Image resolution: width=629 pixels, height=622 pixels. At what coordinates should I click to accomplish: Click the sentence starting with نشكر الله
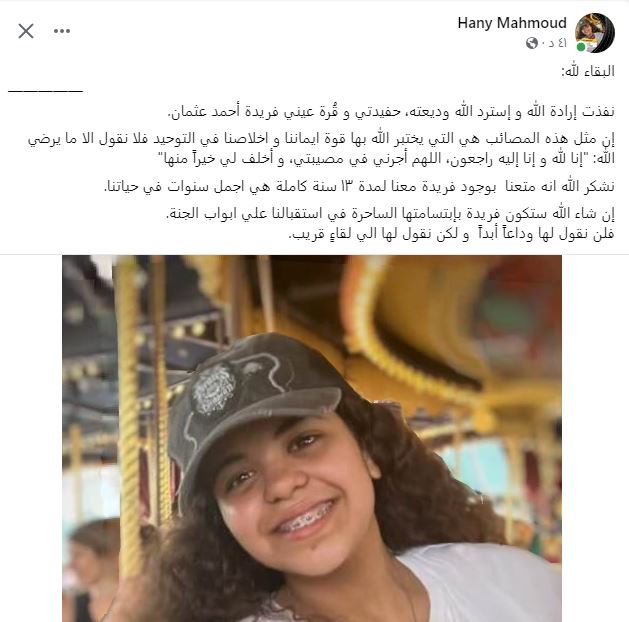359,186
